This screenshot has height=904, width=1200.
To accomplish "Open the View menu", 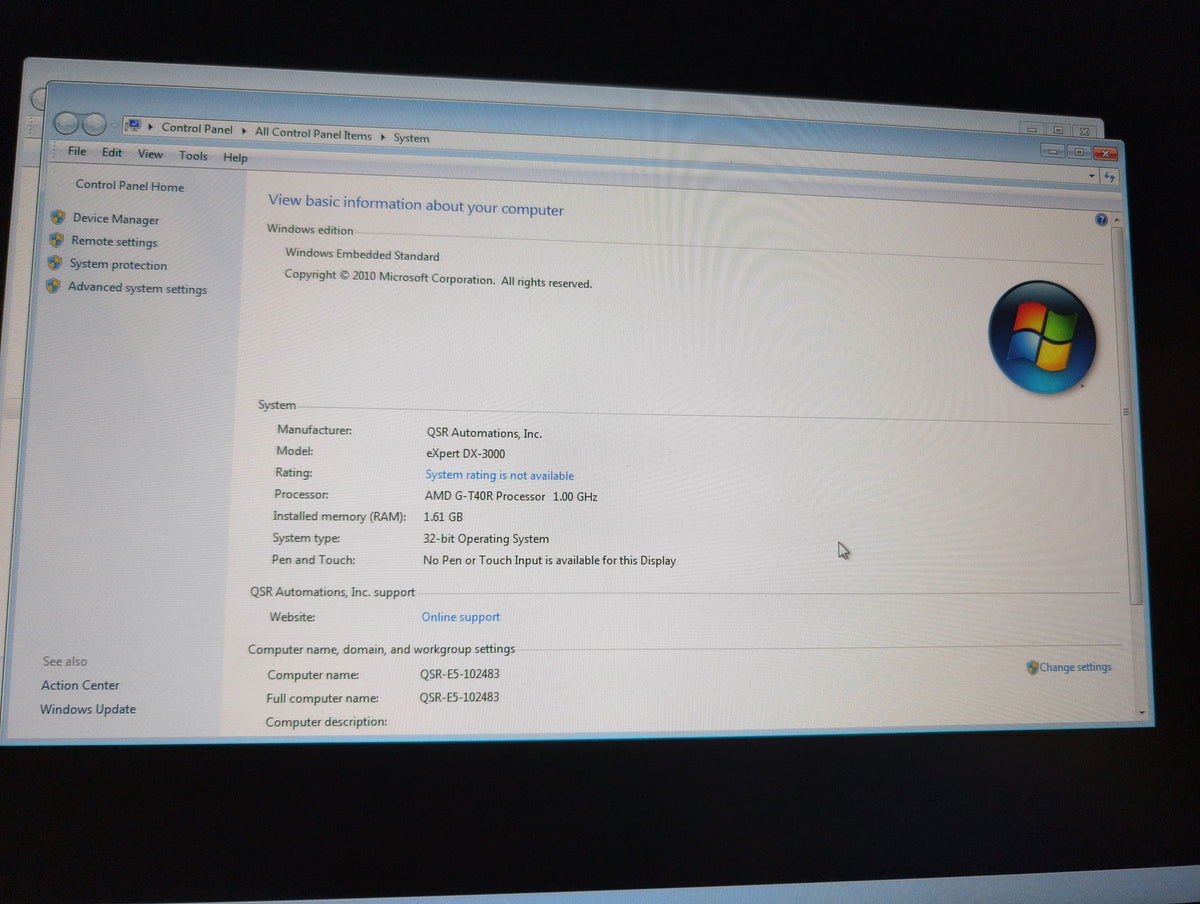I will pyautogui.click(x=150, y=154).
